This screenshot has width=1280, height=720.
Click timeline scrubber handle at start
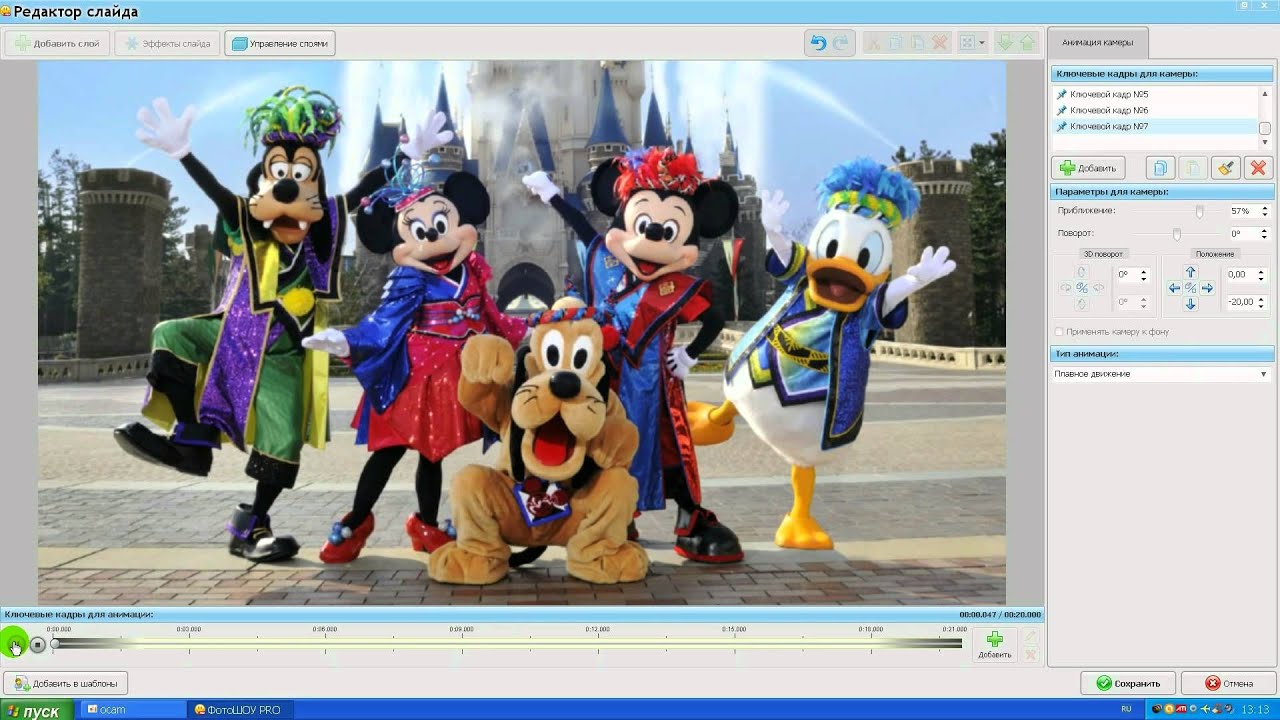coord(55,644)
